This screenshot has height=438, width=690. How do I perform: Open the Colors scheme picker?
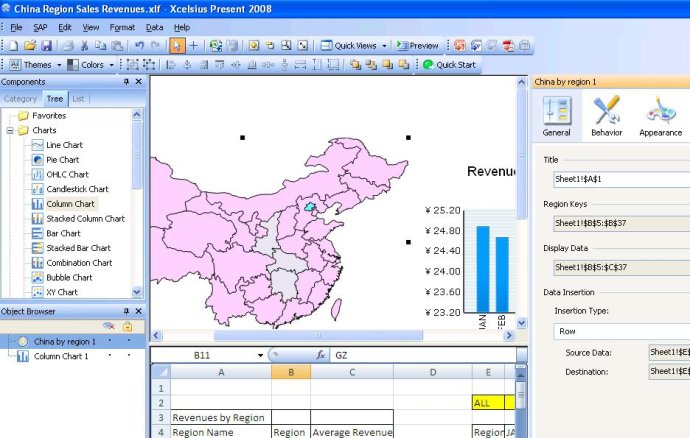pos(92,65)
